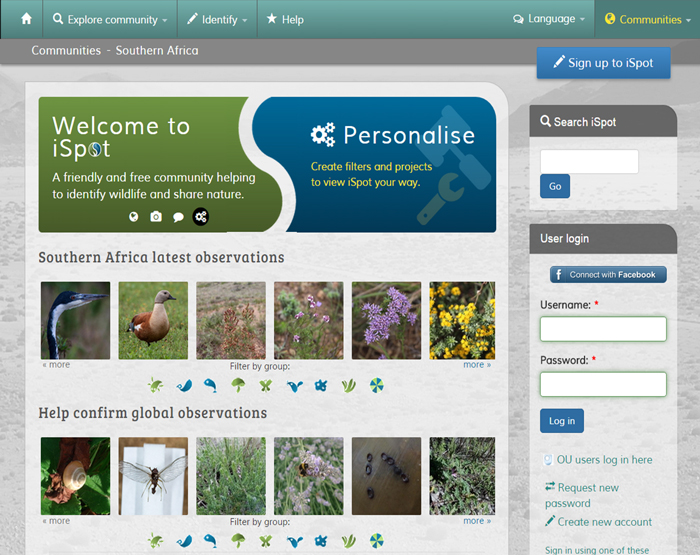The height and width of the screenshot is (555, 700).
Task: Focus the Password input field
Action: click(603, 384)
